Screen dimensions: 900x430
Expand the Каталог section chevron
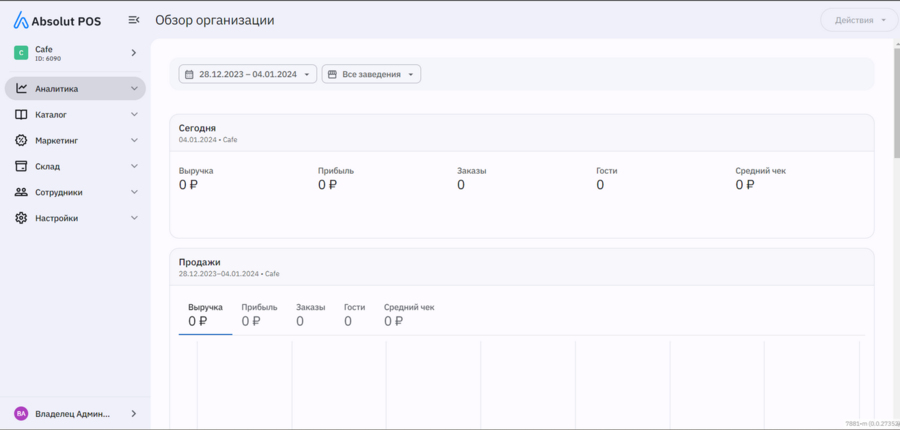click(x=134, y=115)
